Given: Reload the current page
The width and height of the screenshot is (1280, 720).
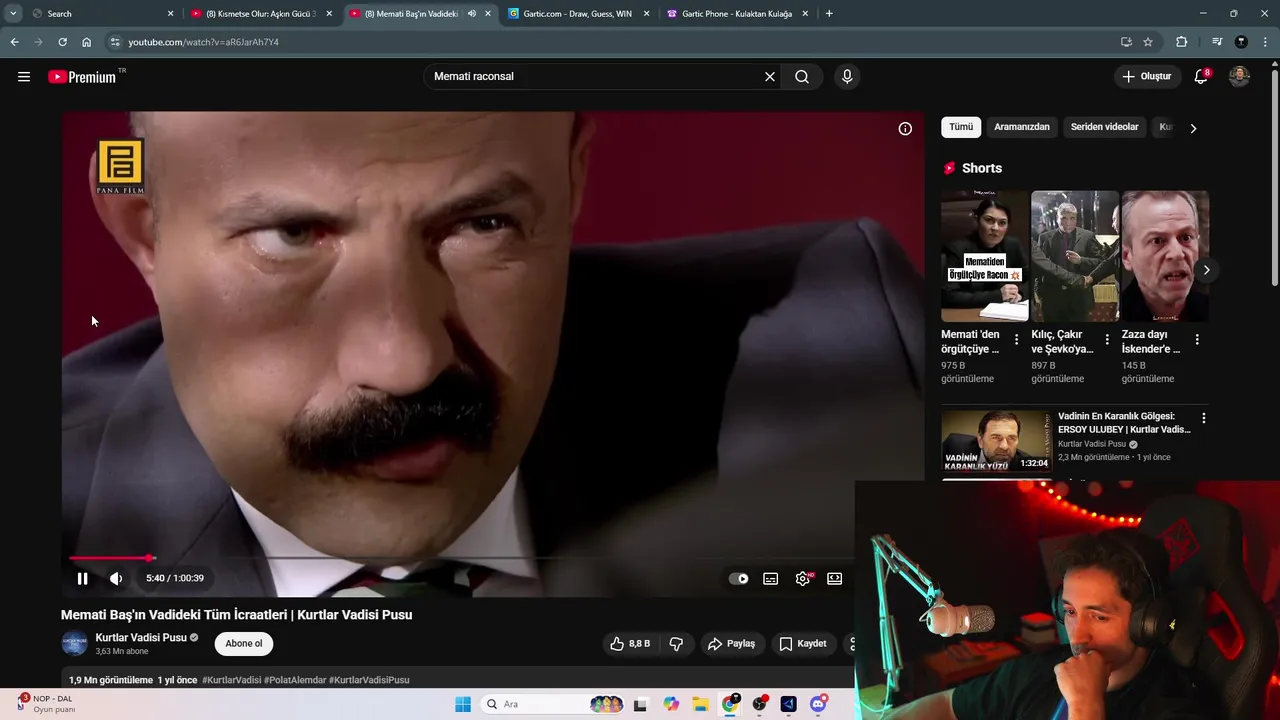Looking at the screenshot, I should (x=62, y=42).
